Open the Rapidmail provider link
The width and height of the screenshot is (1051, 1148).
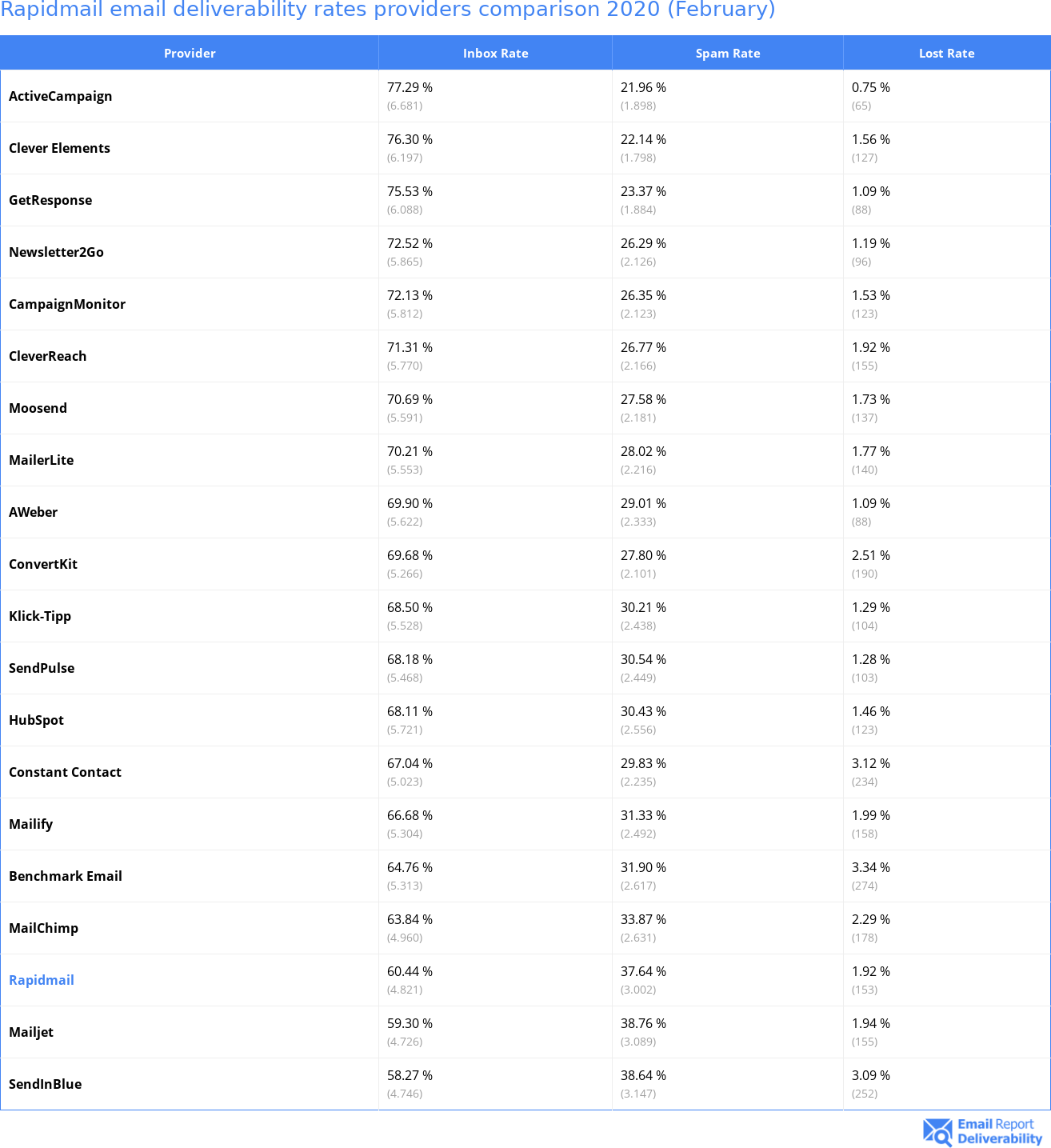[x=42, y=980]
